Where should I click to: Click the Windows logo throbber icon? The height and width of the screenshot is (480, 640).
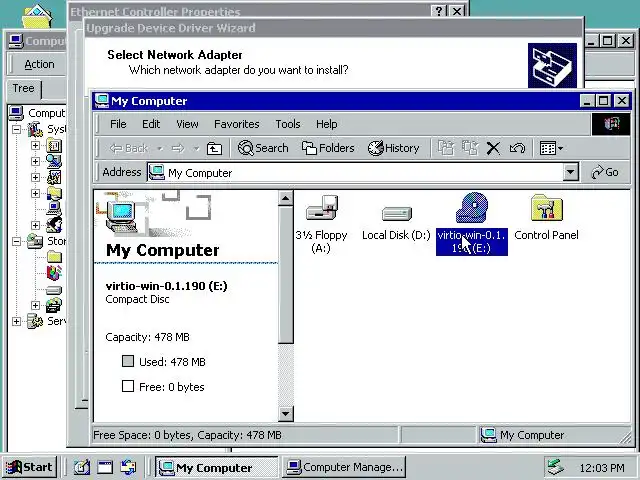pos(611,124)
